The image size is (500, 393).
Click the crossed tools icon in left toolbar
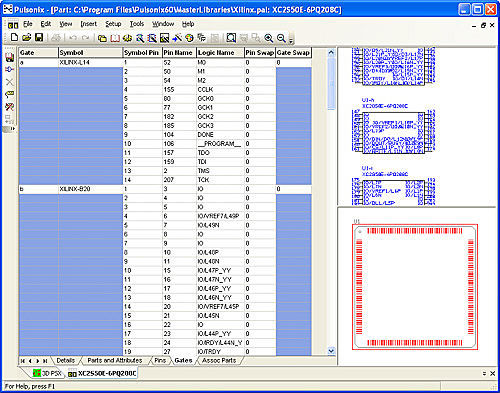9,107
